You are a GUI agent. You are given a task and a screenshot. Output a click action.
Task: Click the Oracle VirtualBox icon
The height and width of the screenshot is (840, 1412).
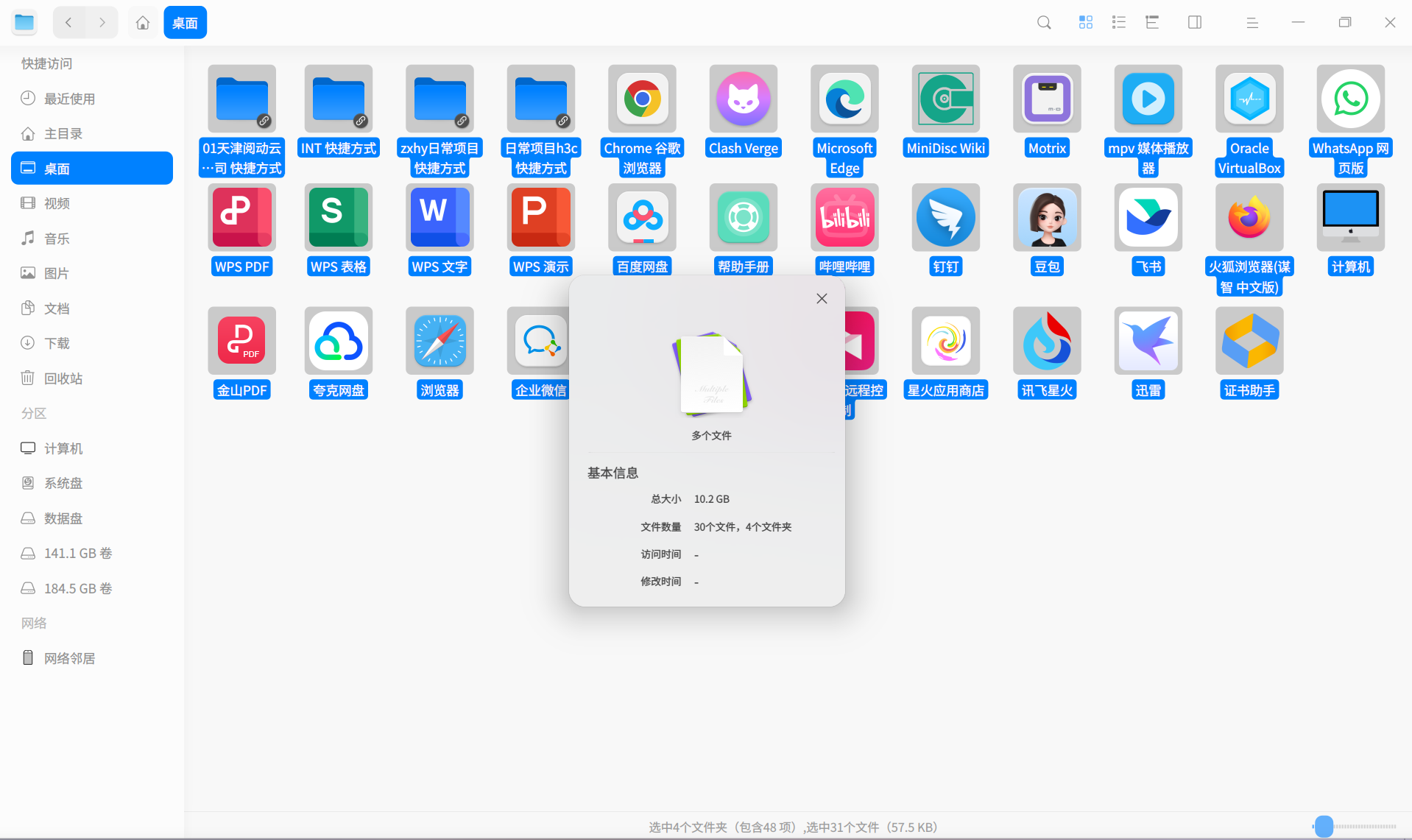point(1249,99)
